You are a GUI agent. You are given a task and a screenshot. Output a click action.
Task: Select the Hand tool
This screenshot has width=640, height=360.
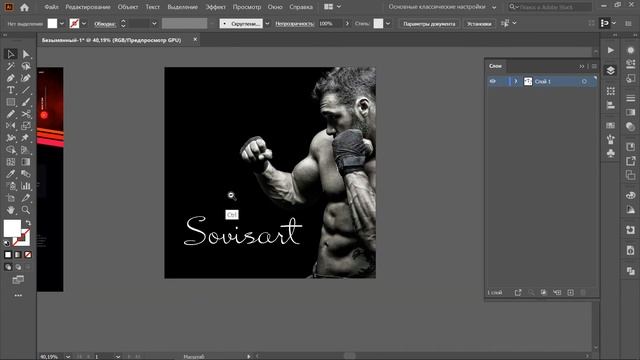tap(11, 210)
